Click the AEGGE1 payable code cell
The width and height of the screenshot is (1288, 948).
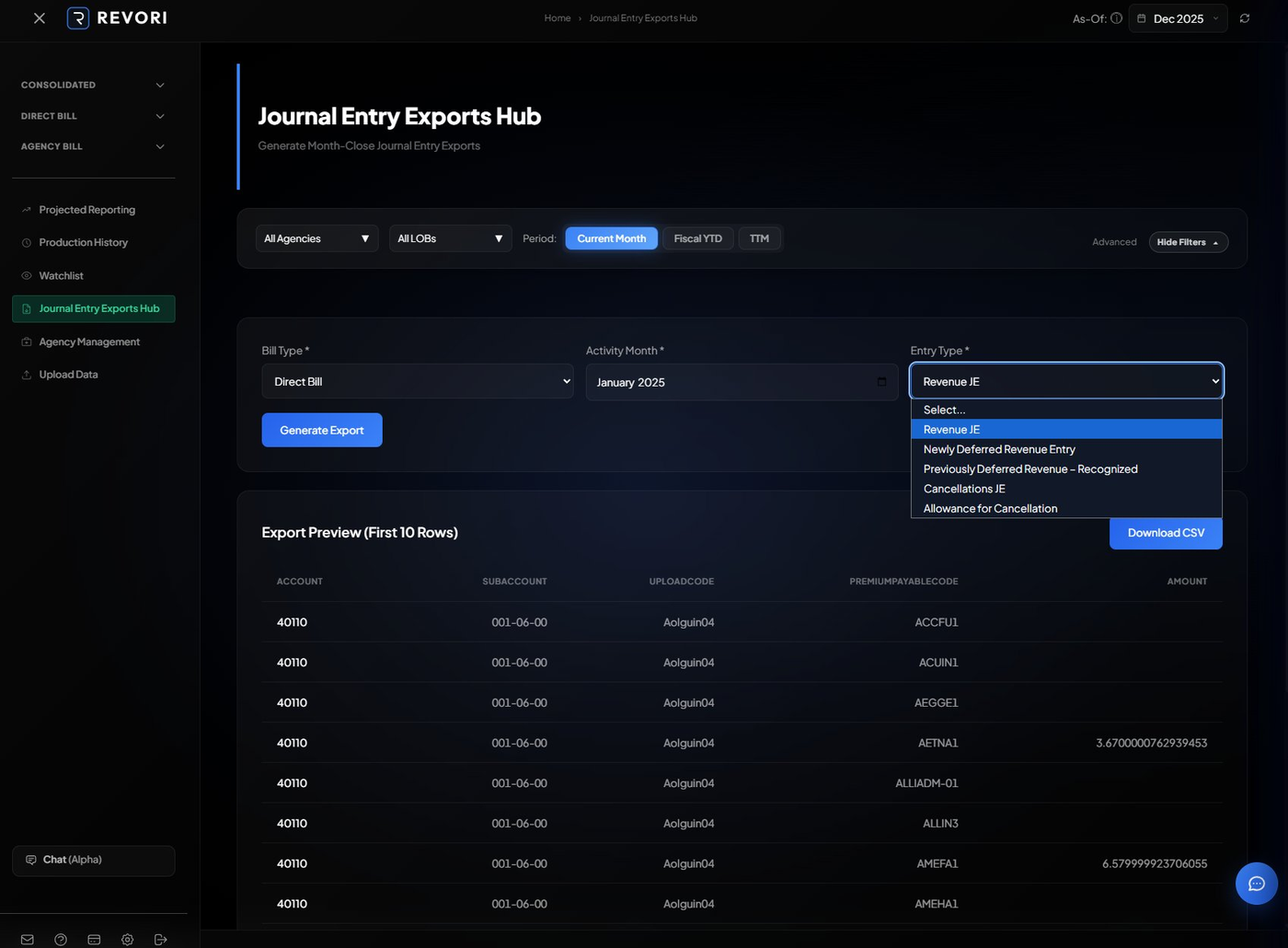(x=937, y=702)
